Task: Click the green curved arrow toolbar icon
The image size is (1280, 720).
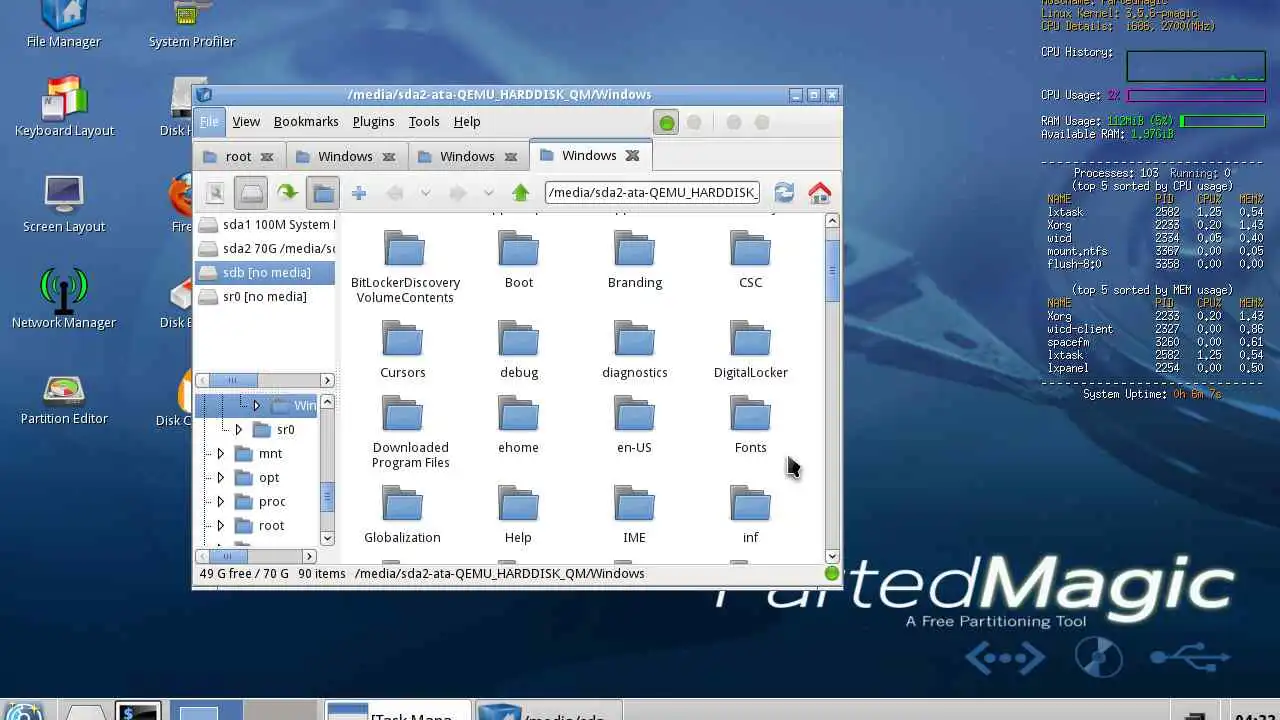Action: point(287,193)
